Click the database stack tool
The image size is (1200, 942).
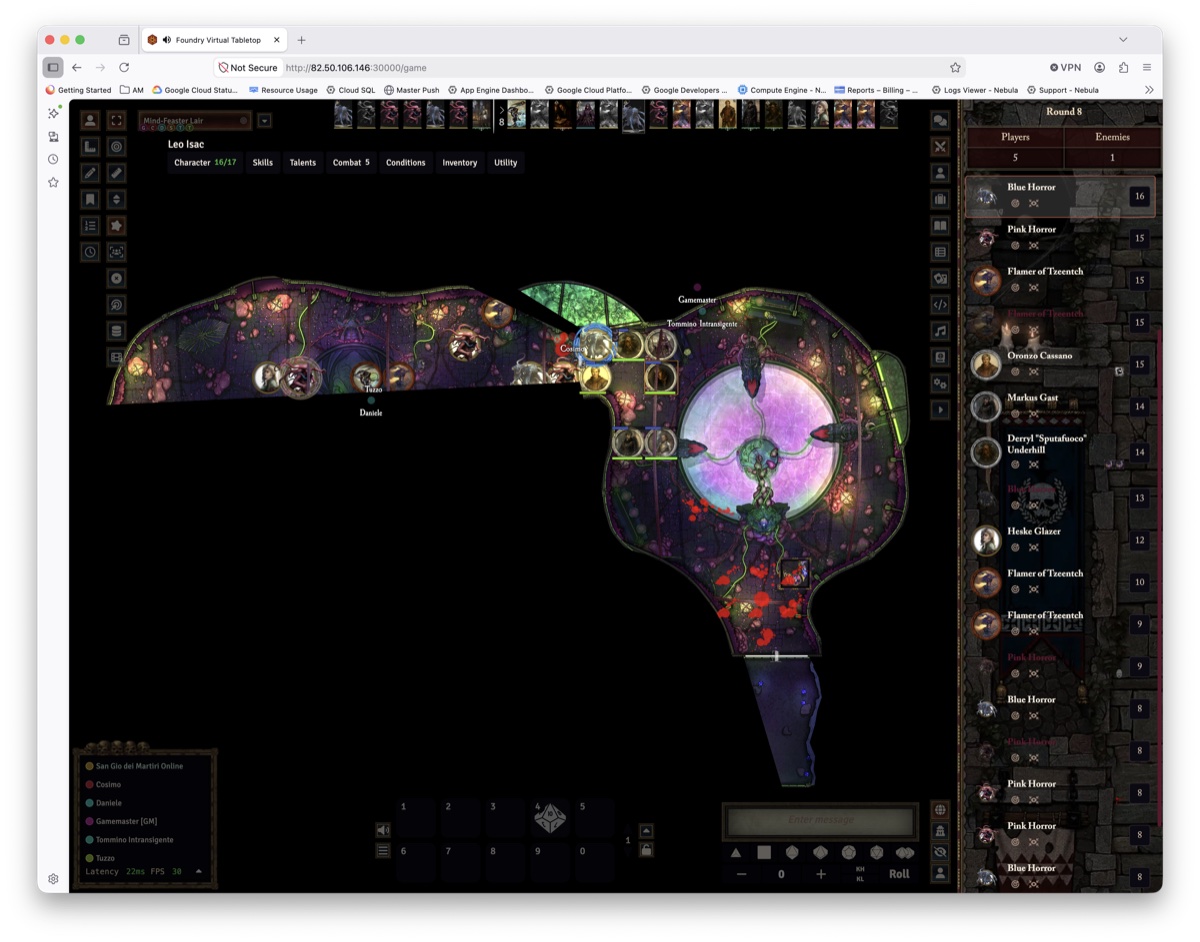coord(116,331)
